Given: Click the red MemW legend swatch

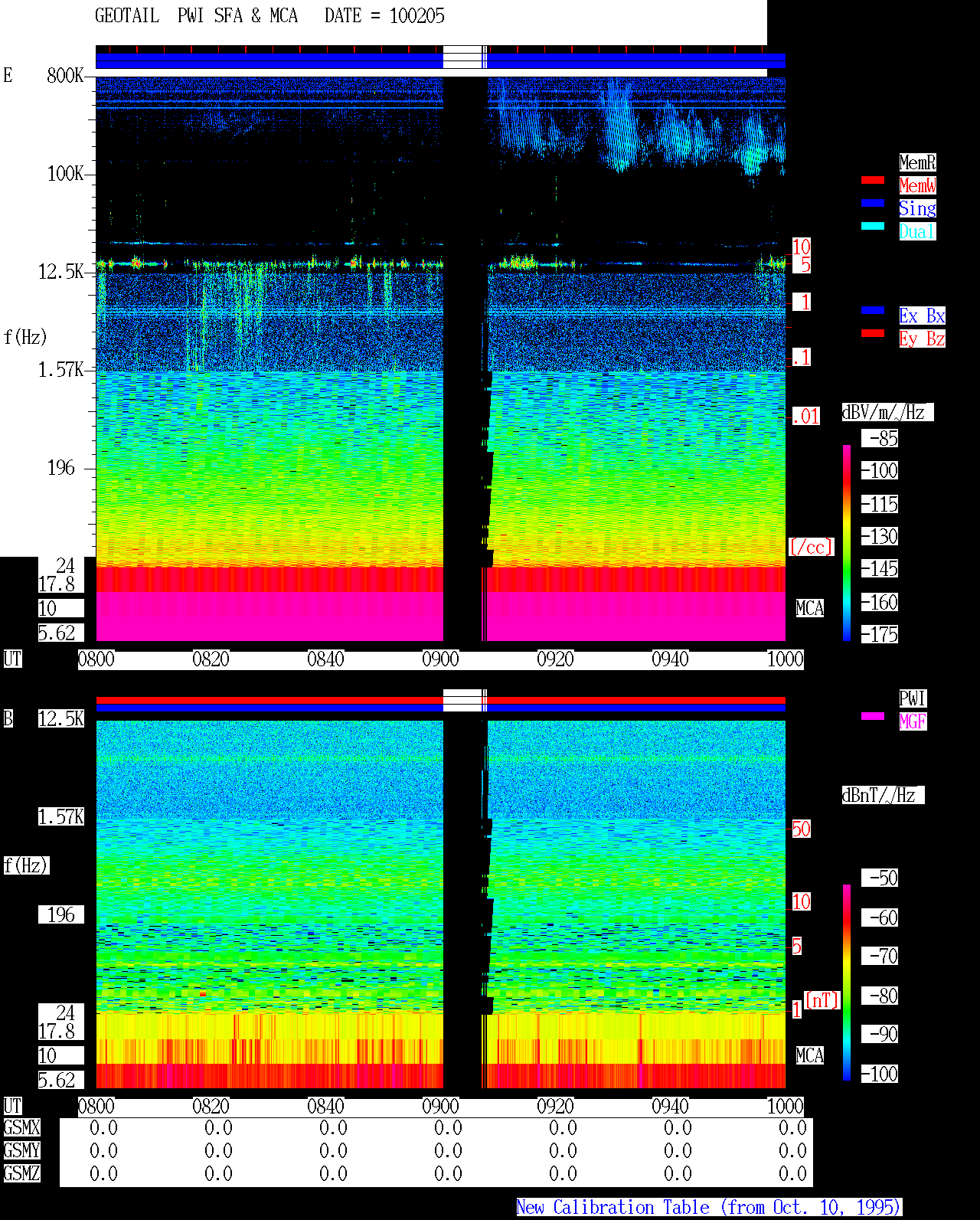Looking at the screenshot, I should pos(873,180).
